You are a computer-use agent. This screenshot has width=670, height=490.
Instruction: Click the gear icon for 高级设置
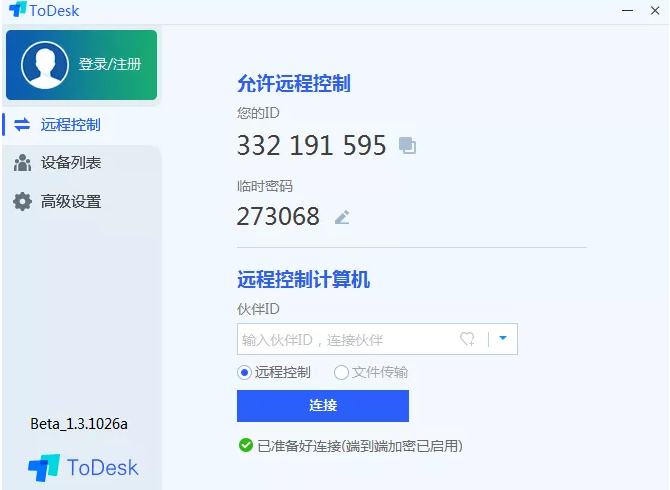tap(22, 201)
